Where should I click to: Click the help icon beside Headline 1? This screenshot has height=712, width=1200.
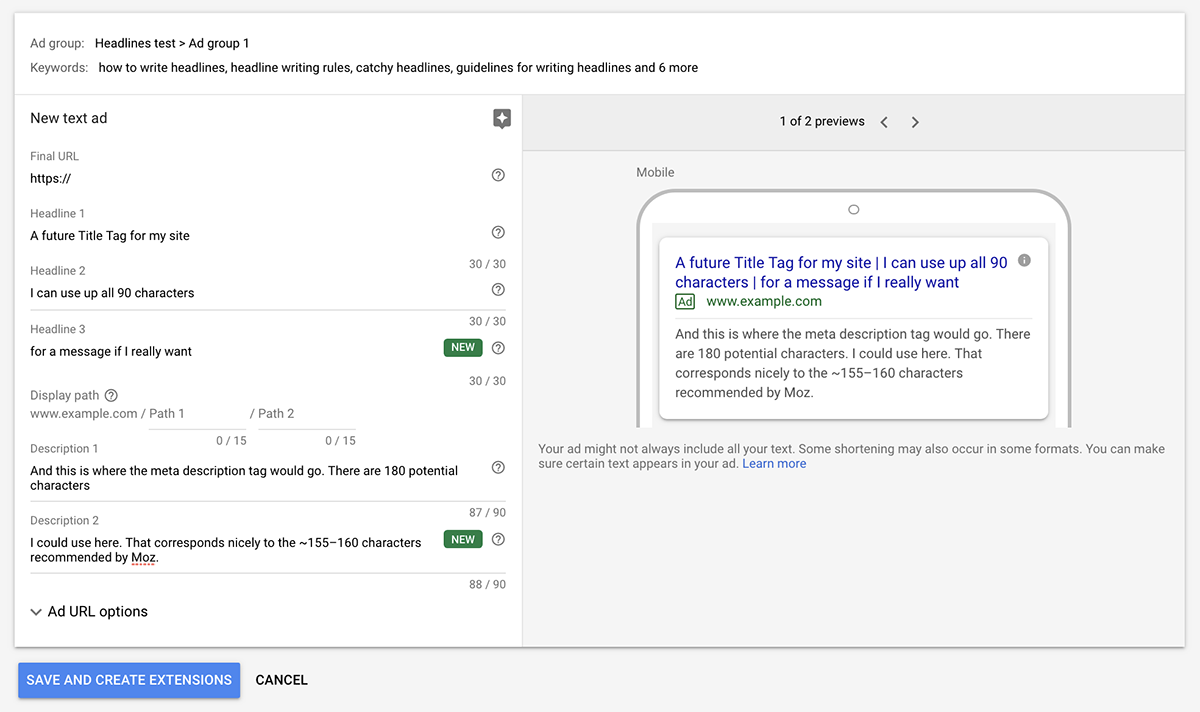[x=498, y=232]
